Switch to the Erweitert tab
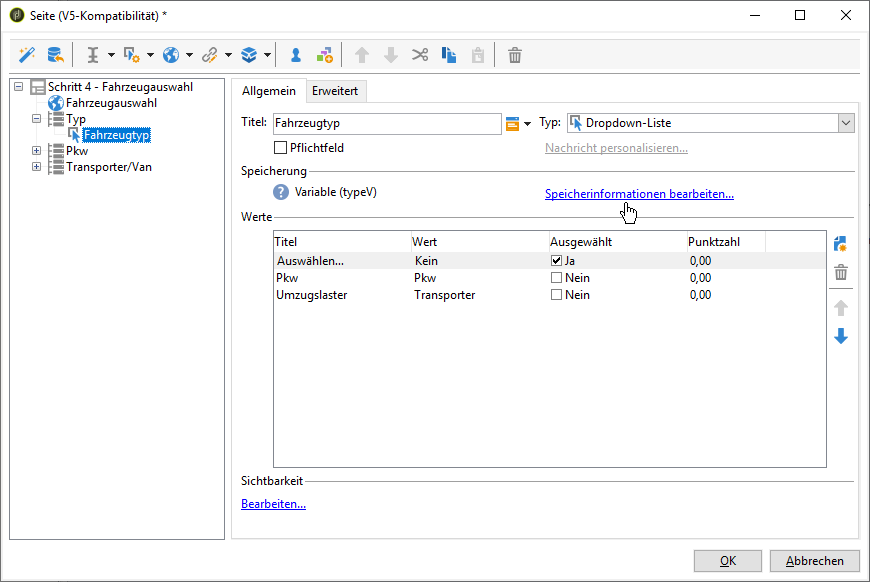Viewport: 877px width, 586px height. click(x=336, y=91)
